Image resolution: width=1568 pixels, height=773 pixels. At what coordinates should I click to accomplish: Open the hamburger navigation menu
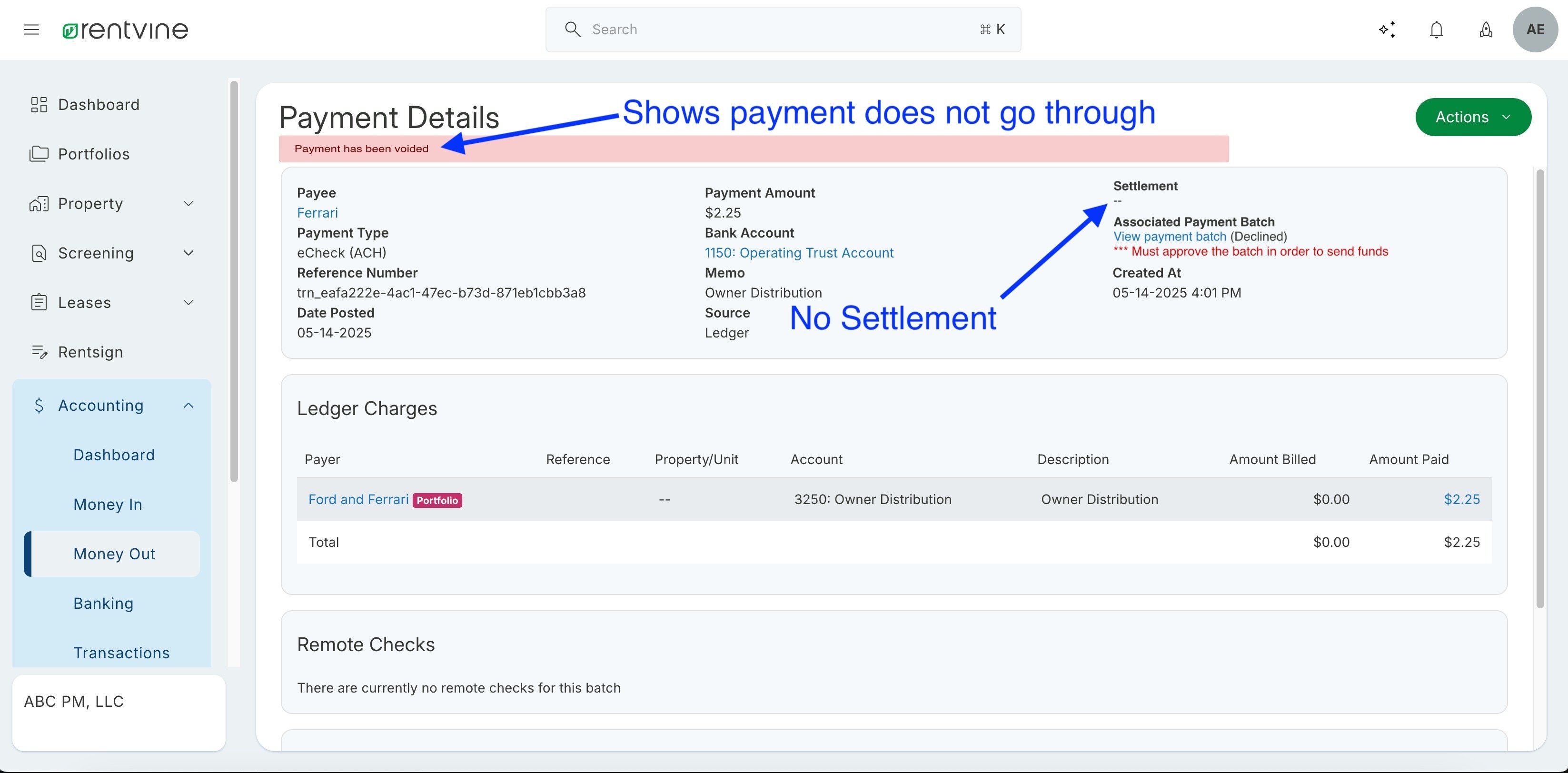pos(31,29)
